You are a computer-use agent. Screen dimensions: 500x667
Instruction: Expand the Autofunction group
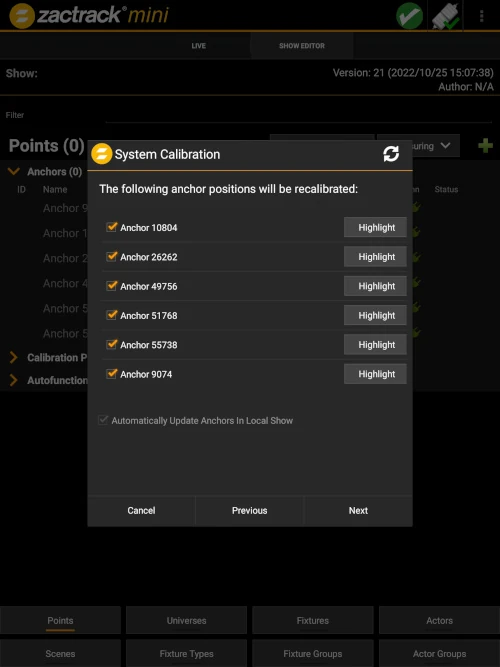pos(14,380)
